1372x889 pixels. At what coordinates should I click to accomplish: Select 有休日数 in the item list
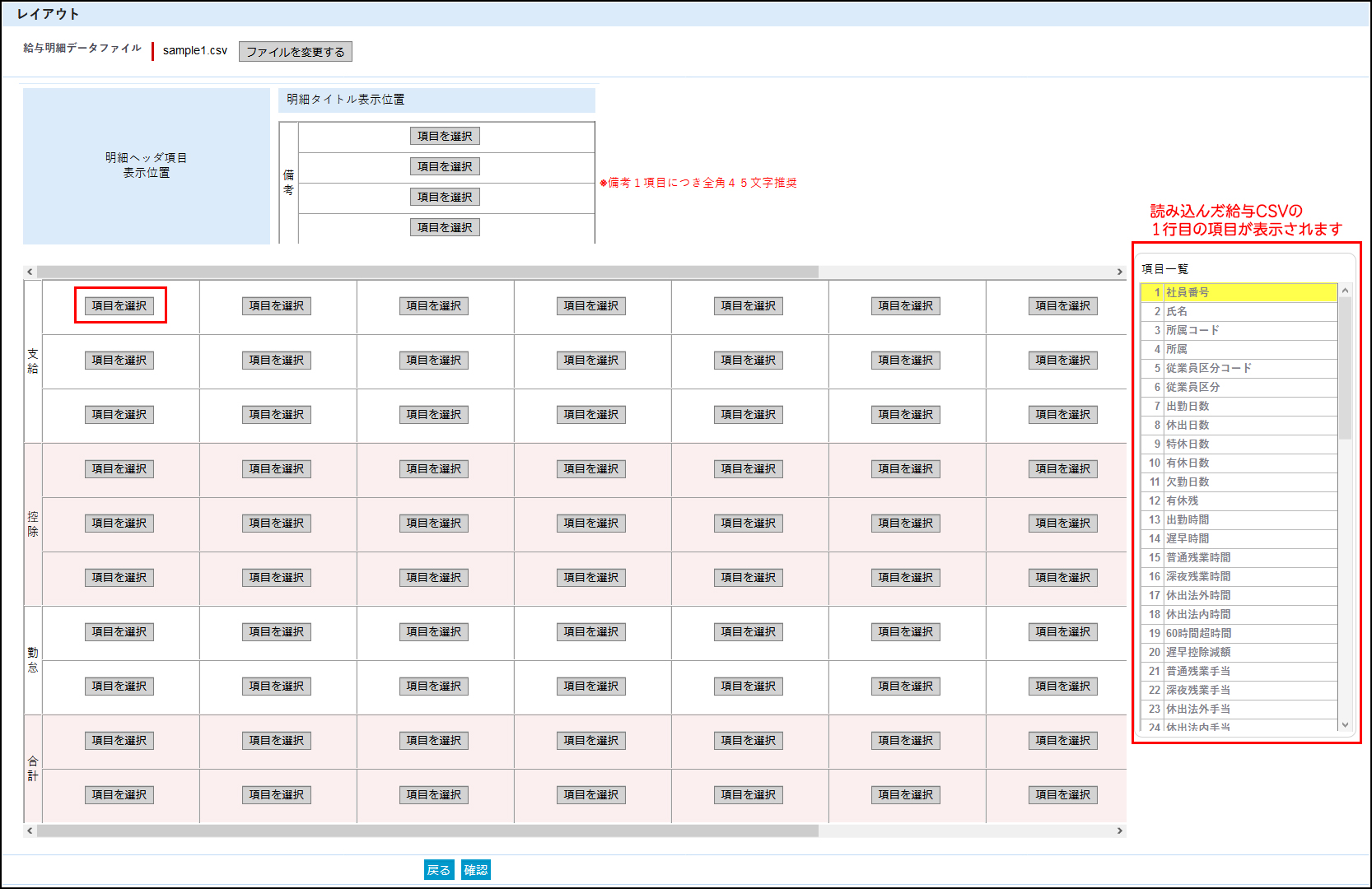1239,463
